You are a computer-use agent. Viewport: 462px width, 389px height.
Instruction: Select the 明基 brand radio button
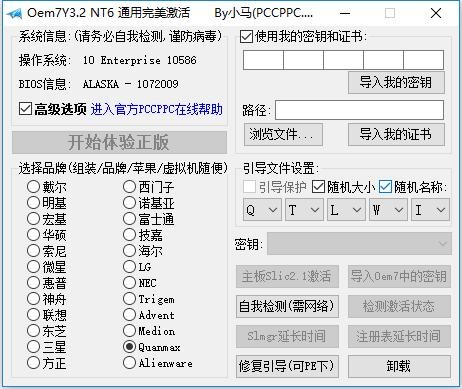[x=33, y=203]
